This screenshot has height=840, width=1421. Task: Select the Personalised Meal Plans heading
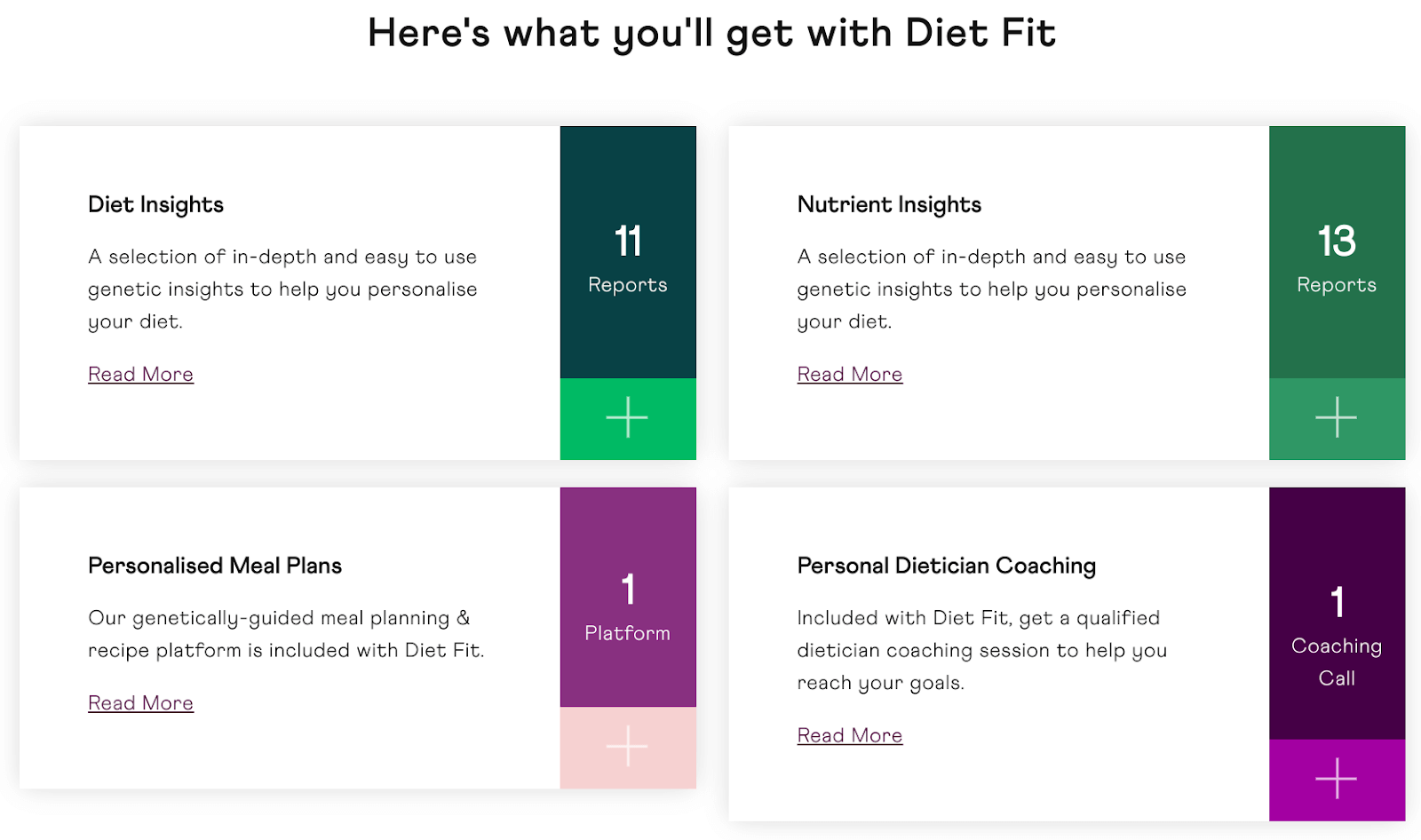215,566
